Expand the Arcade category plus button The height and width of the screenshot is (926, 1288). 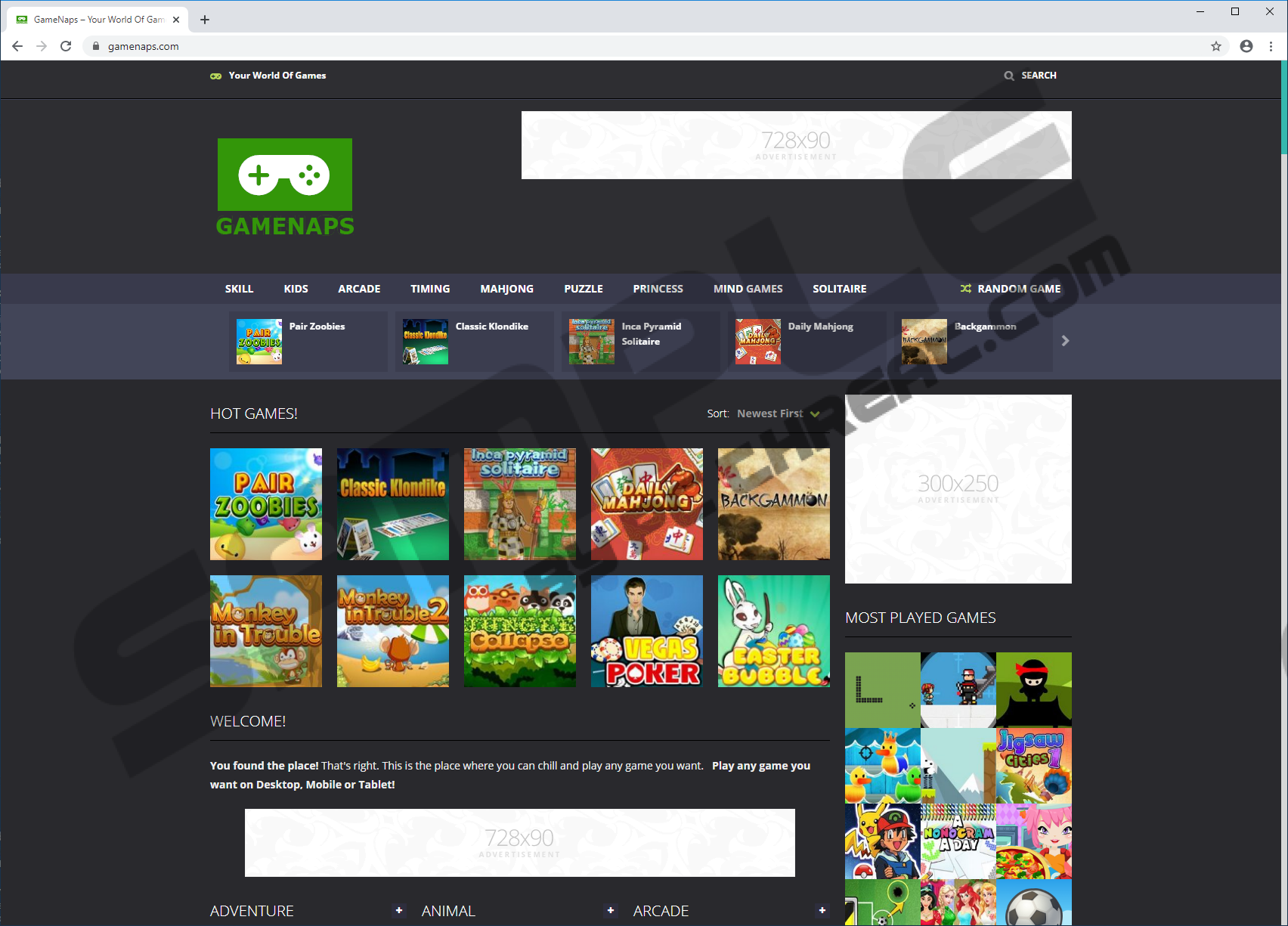click(822, 910)
